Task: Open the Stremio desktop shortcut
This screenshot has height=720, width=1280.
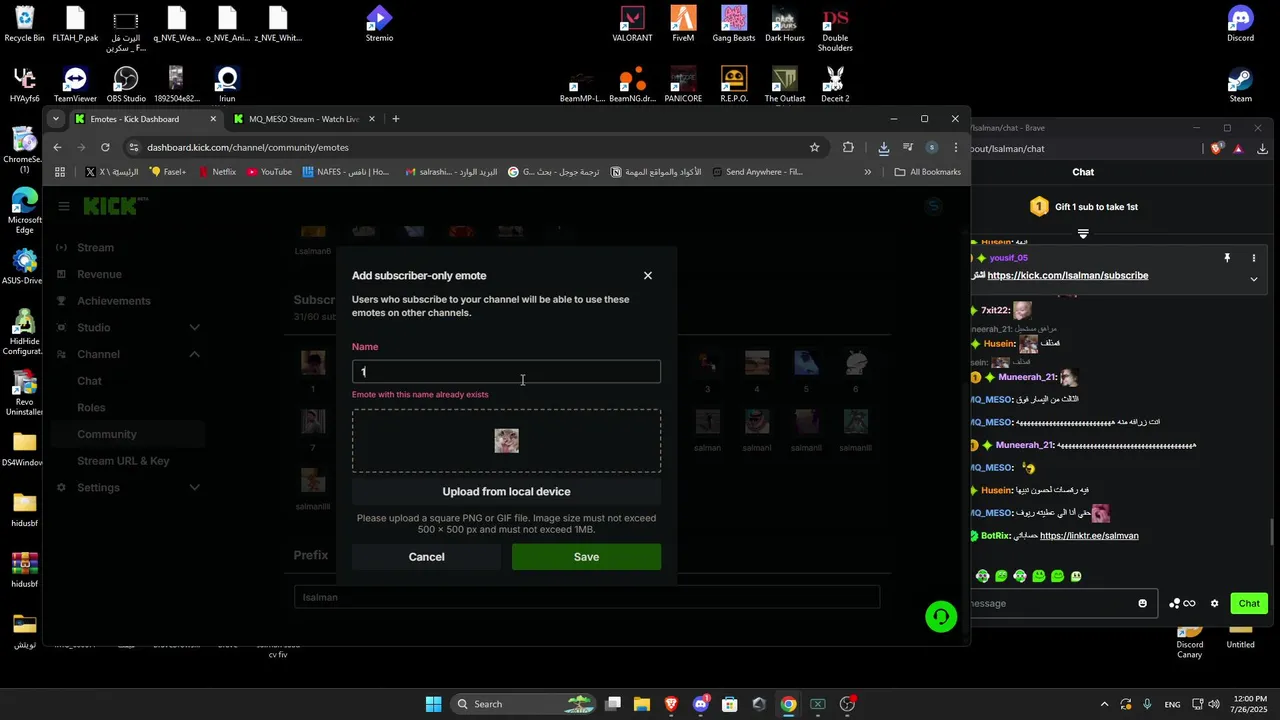Action: (379, 24)
